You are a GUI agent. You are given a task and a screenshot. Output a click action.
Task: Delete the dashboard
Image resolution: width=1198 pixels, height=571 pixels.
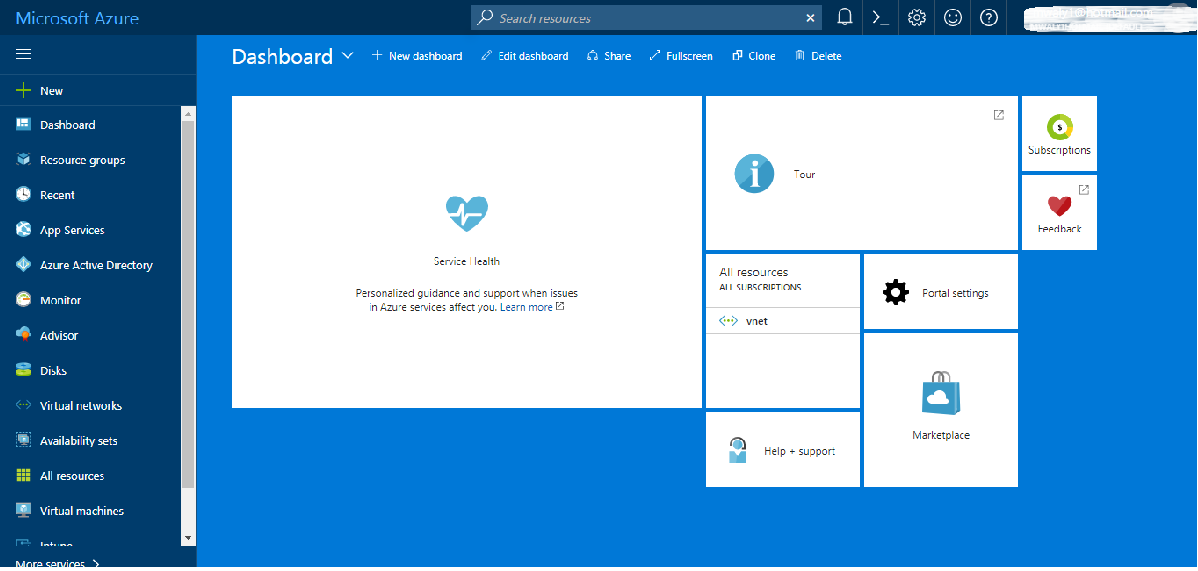pyautogui.click(x=818, y=56)
